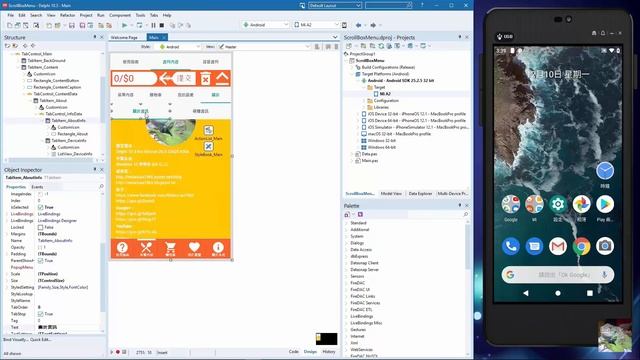
Task: Click the up chevron icon in the orange header
Action: (222, 78)
